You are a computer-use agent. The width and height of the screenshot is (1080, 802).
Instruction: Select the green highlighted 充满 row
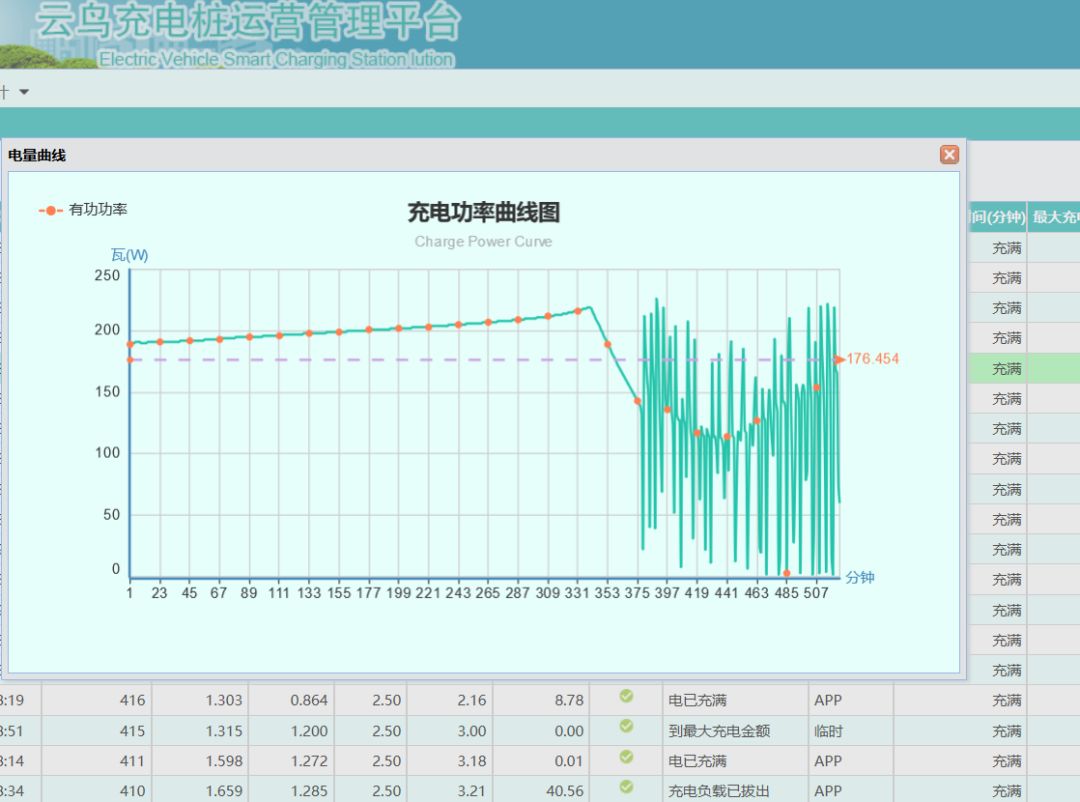tap(1025, 369)
